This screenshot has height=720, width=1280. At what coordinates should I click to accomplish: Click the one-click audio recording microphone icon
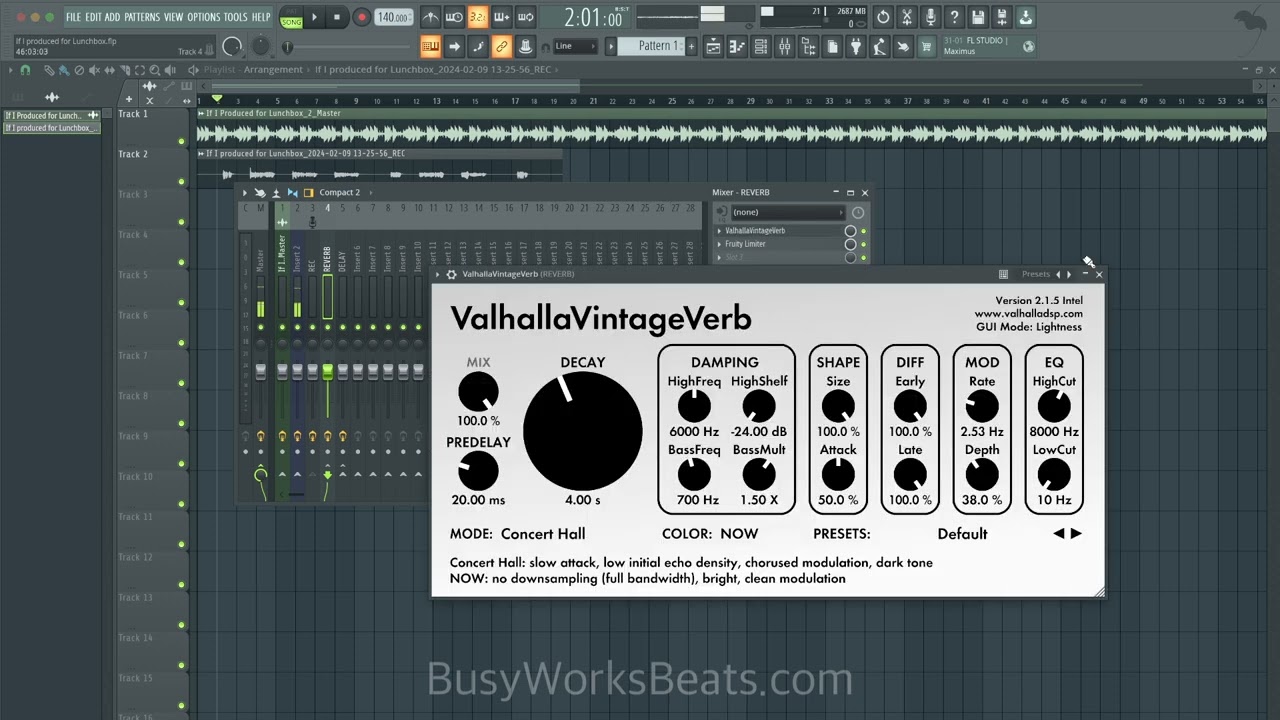pos(930,17)
